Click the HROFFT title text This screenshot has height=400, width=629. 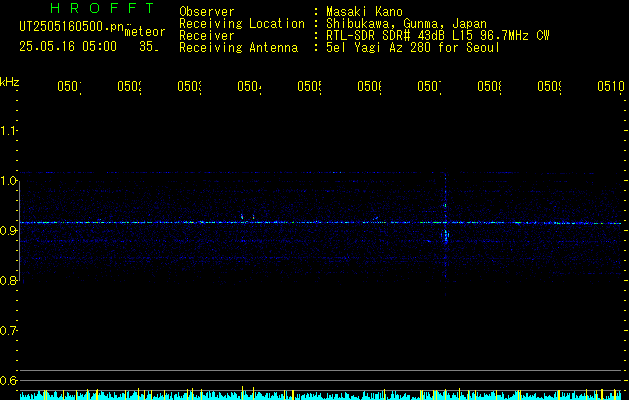[x=103, y=8]
